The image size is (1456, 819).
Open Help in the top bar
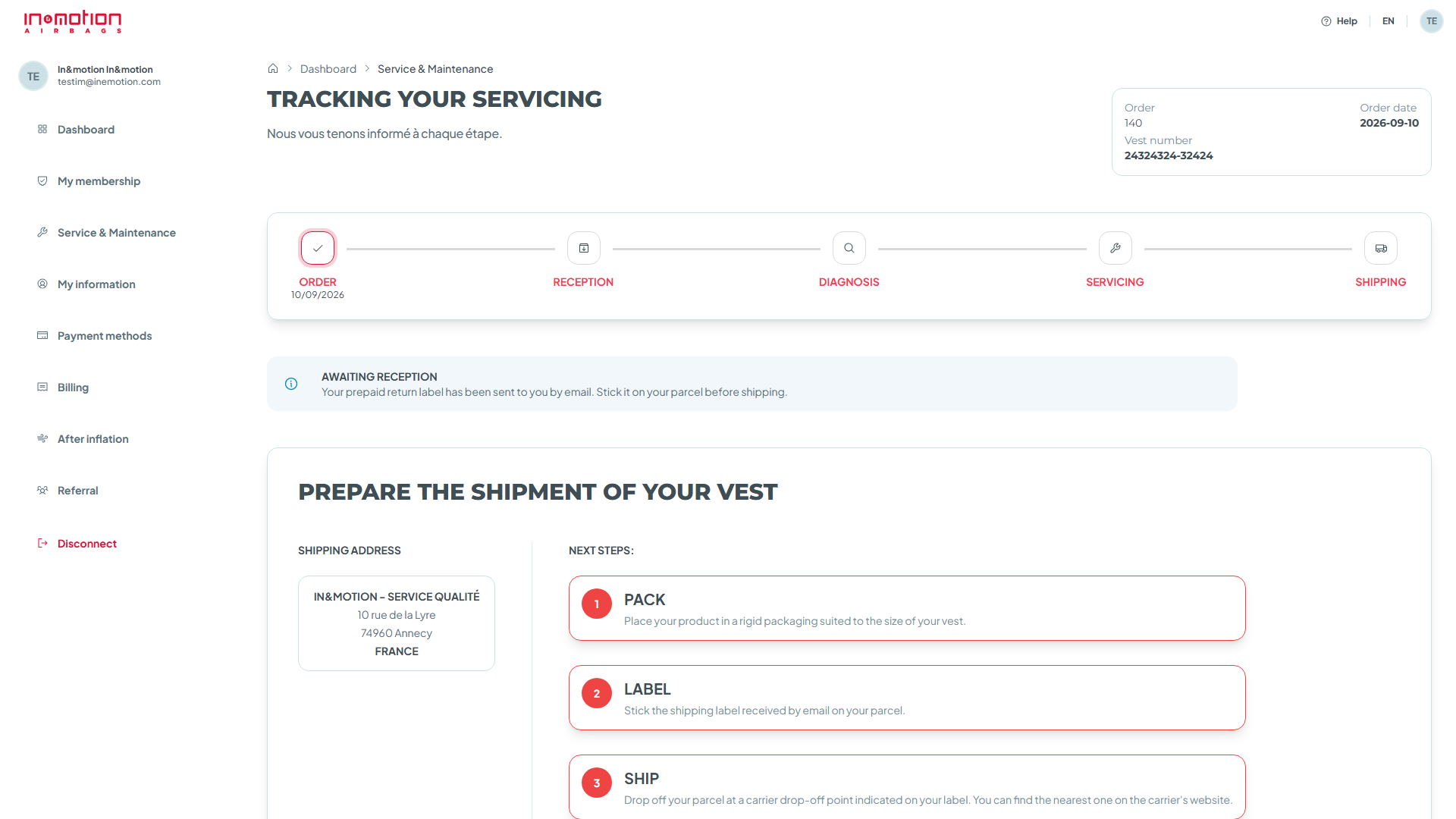click(1339, 21)
